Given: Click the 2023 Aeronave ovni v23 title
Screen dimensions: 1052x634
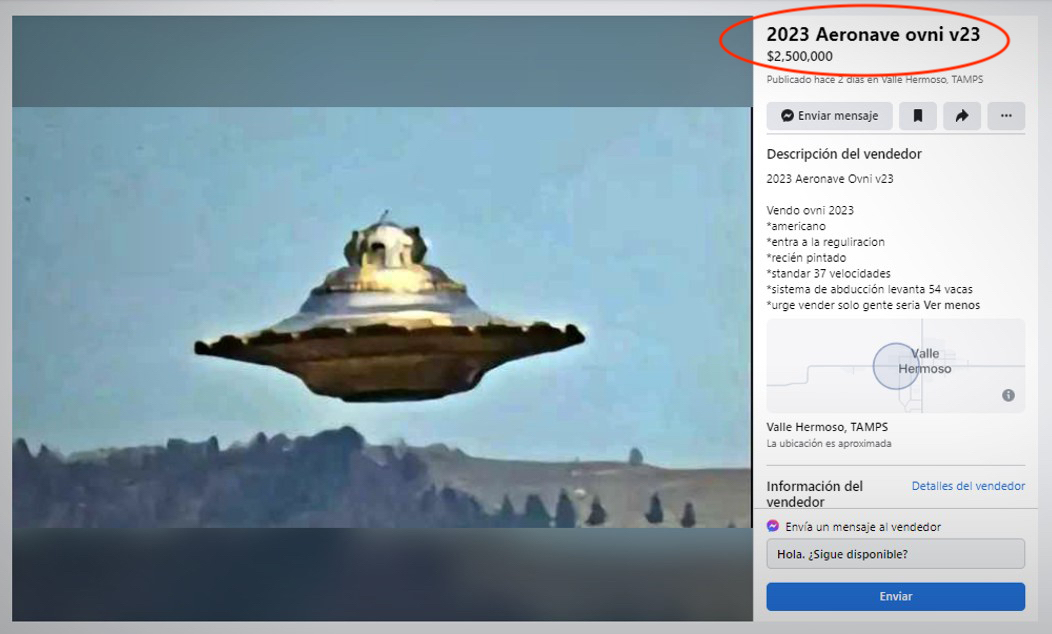Looking at the screenshot, I should [873, 34].
